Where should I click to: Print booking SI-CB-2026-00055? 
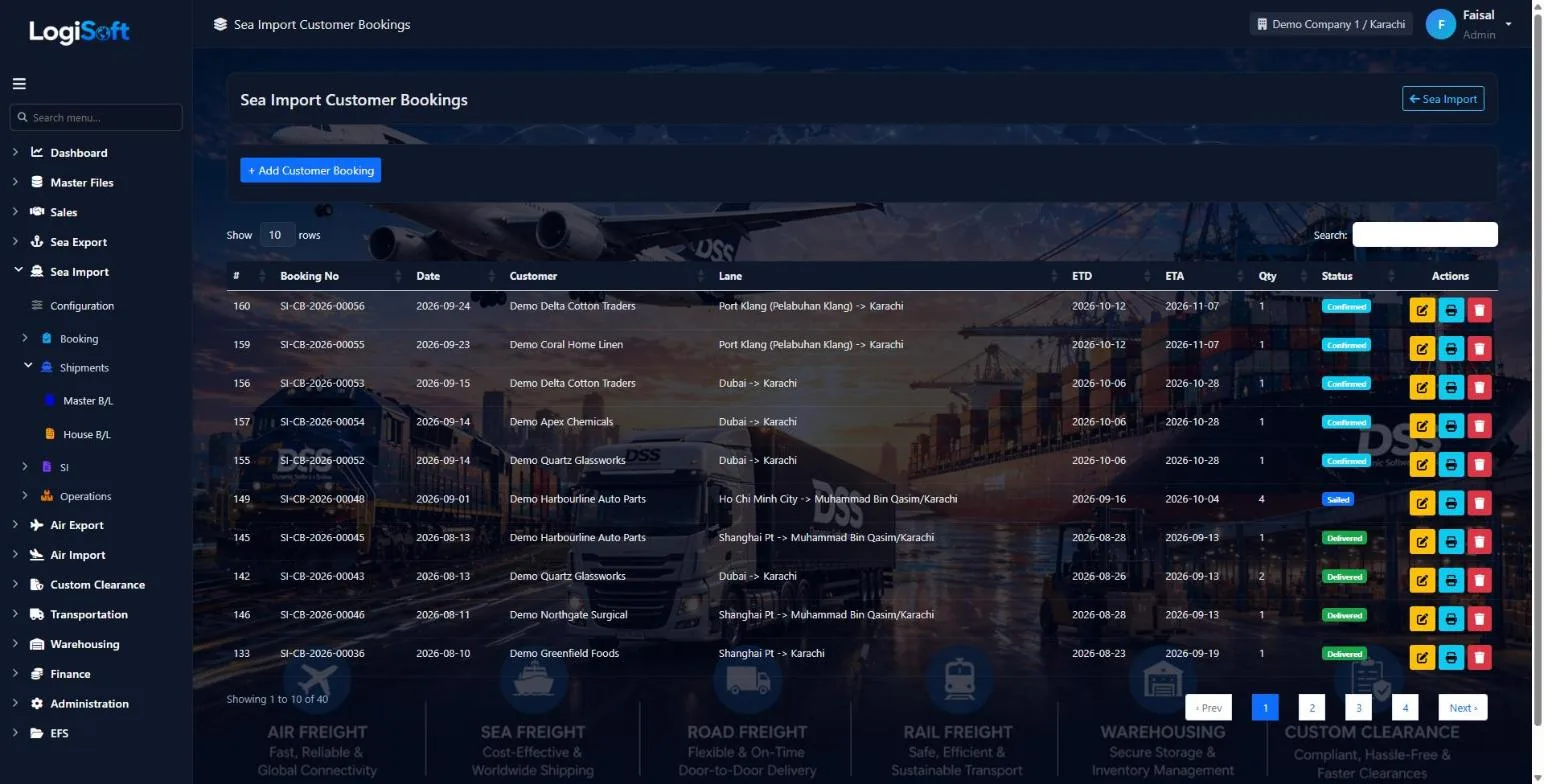pos(1450,348)
